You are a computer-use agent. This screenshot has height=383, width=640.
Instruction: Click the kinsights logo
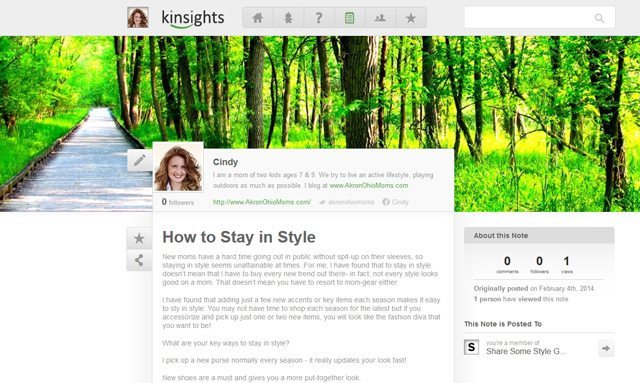[193, 18]
